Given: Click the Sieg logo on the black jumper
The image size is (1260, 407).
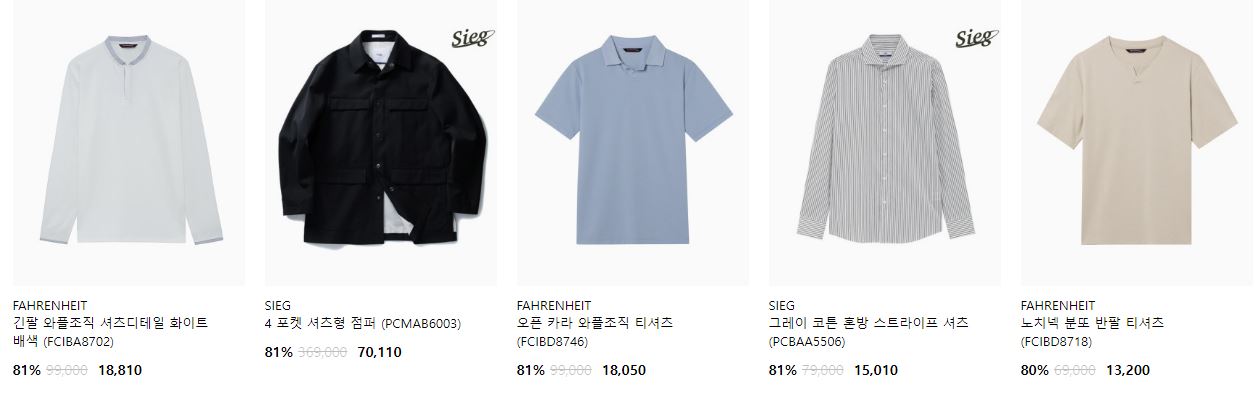Looking at the screenshot, I should 472,39.
